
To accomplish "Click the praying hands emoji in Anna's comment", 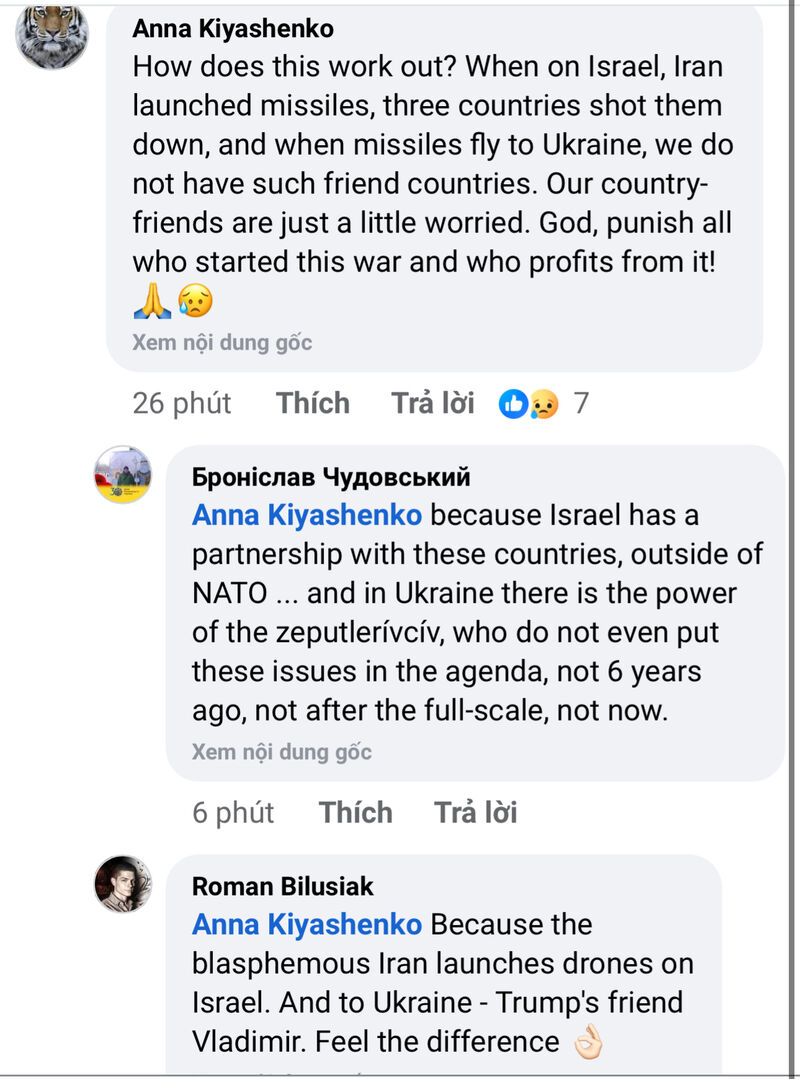I will click(x=152, y=300).
